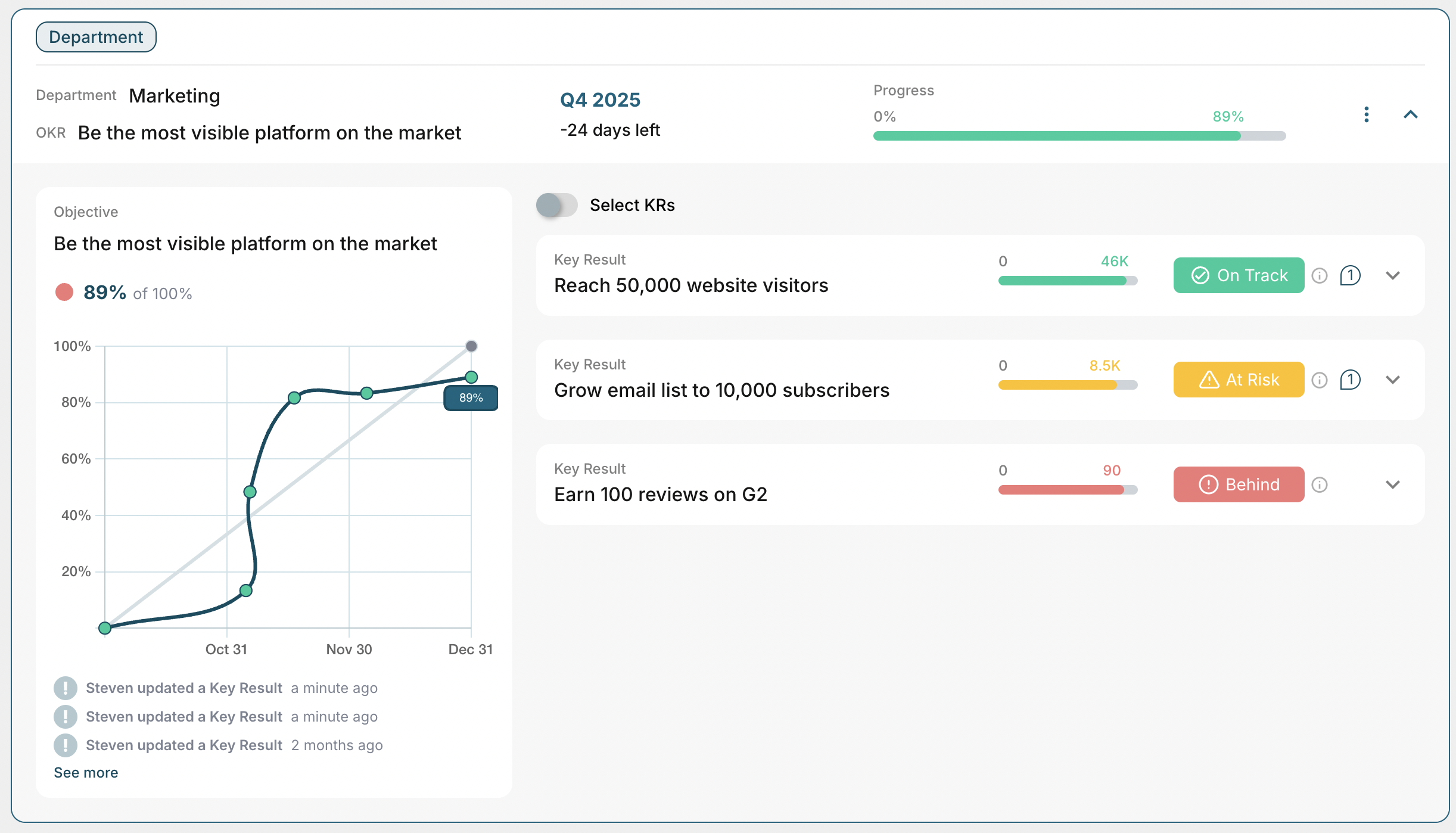Expand the Grow email list key result details
1456x833 pixels.
pyautogui.click(x=1393, y=380)
